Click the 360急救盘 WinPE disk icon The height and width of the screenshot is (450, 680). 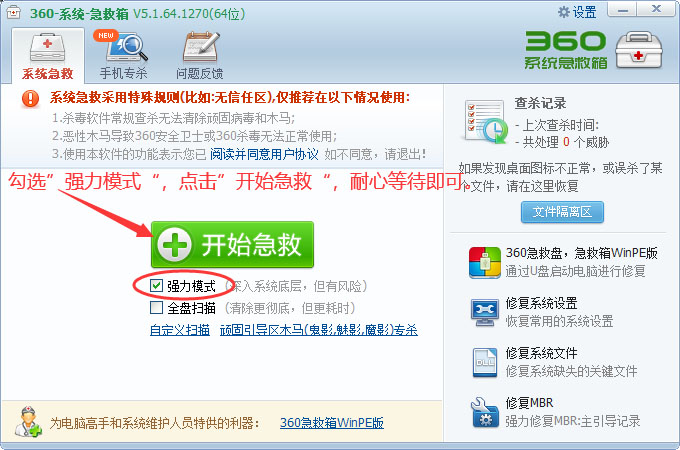pyautogui.click(x=484, y=262)
